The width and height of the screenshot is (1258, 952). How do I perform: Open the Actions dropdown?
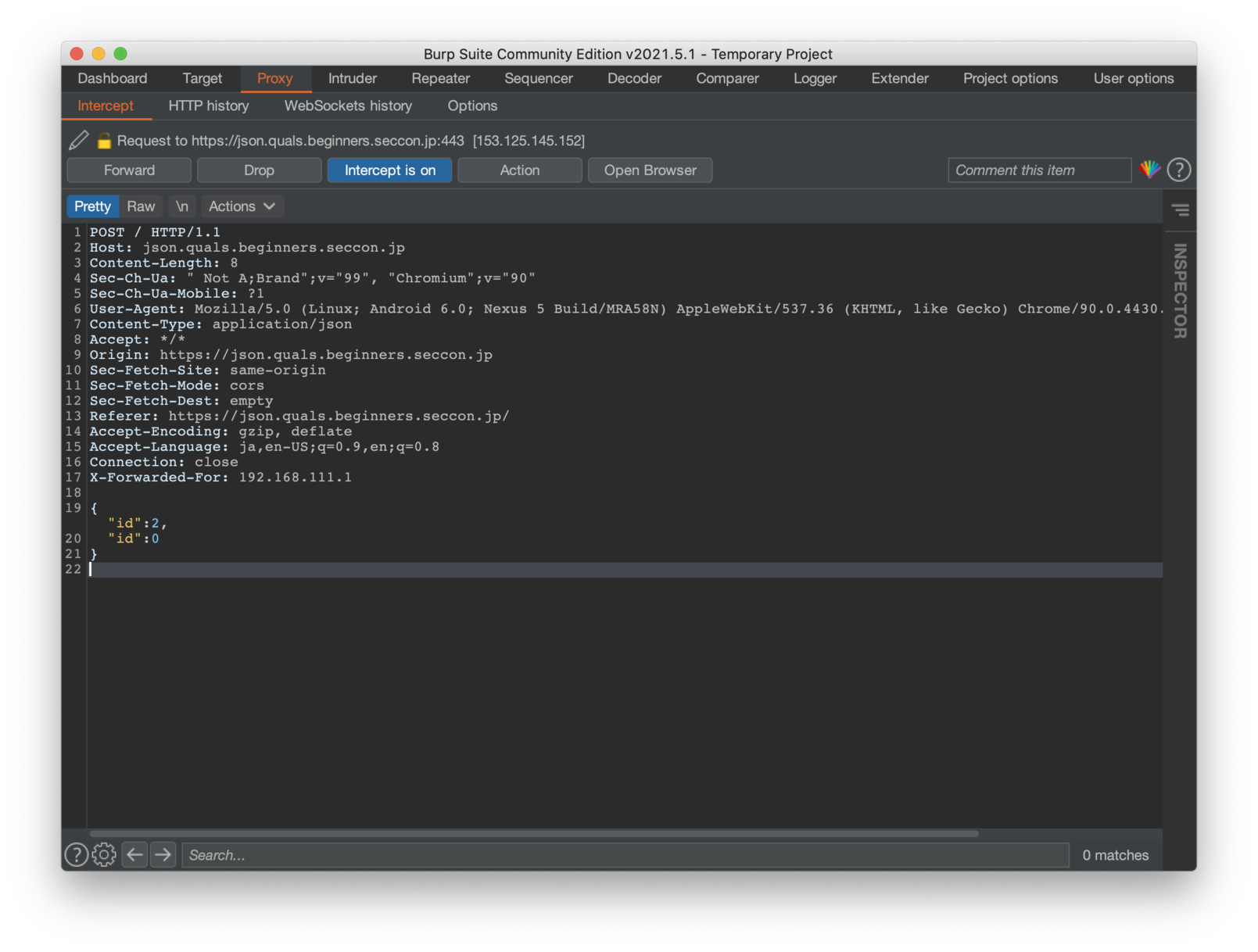coord(242,206)
